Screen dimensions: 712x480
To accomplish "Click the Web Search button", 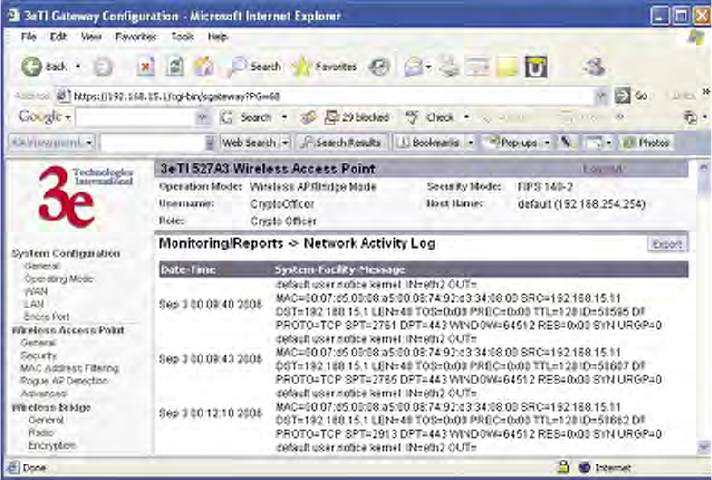I will coord(249,143).
